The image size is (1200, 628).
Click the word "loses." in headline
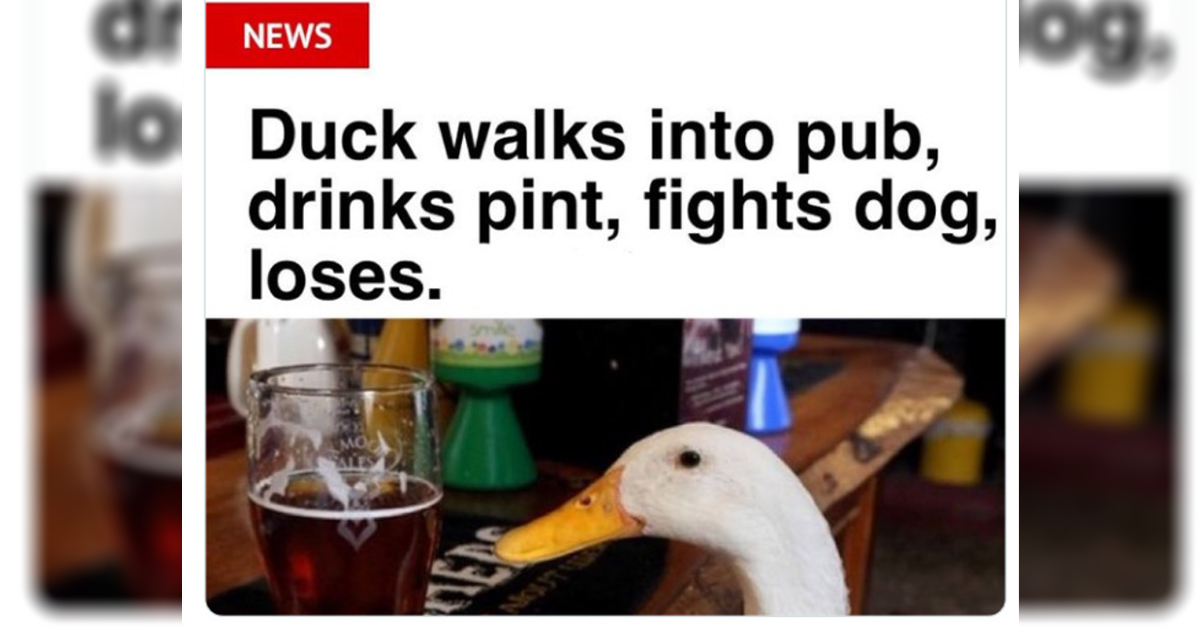tap(345, 280)
